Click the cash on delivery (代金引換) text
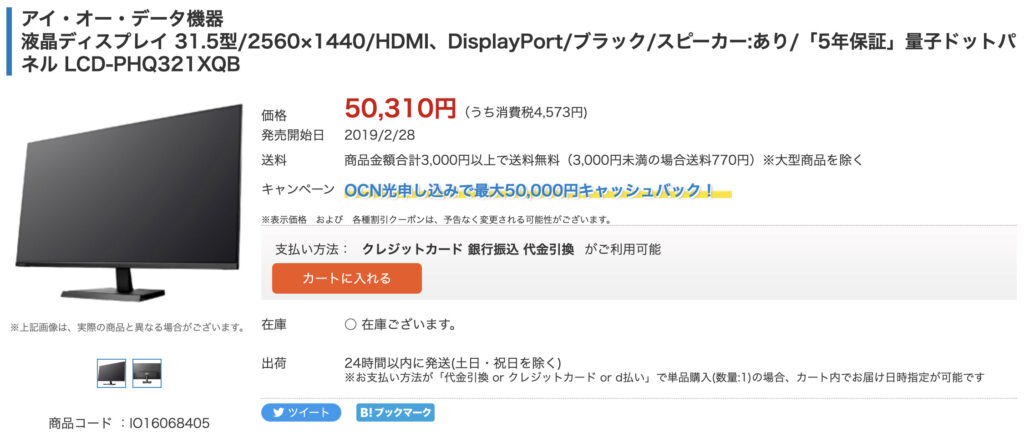The image size is (1024, 448). (x=549, y=250)
